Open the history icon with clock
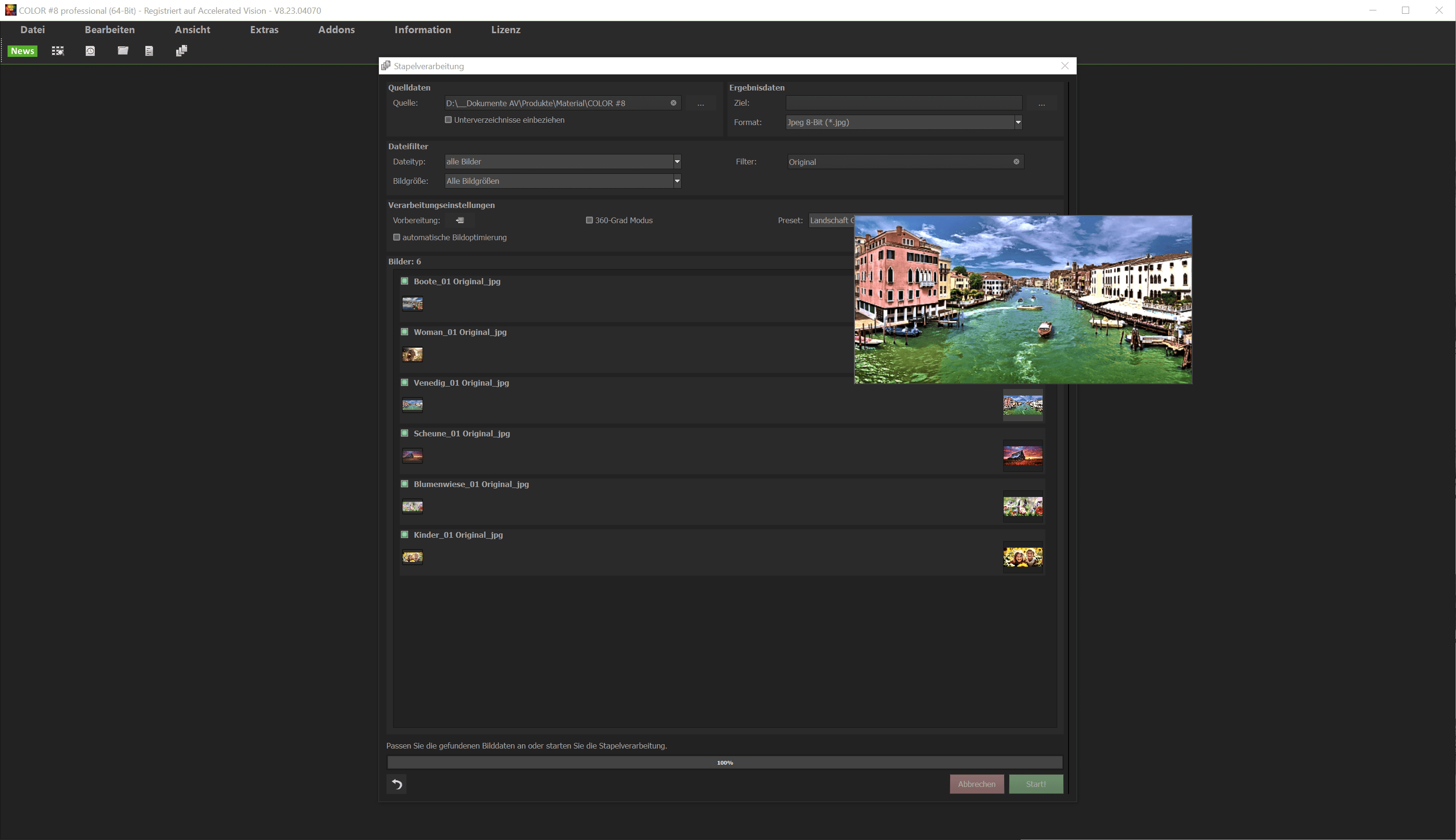This screenshot has width=1456, height=840. (90, 51)
